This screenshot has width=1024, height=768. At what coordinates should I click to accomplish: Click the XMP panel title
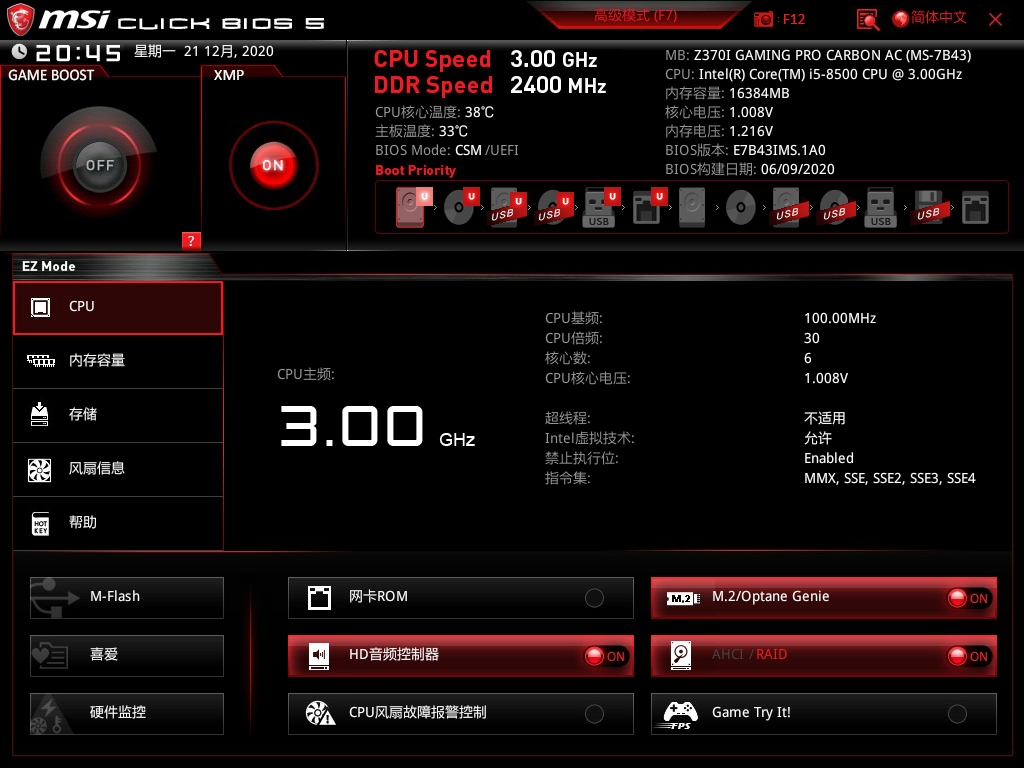coord(229,75)
